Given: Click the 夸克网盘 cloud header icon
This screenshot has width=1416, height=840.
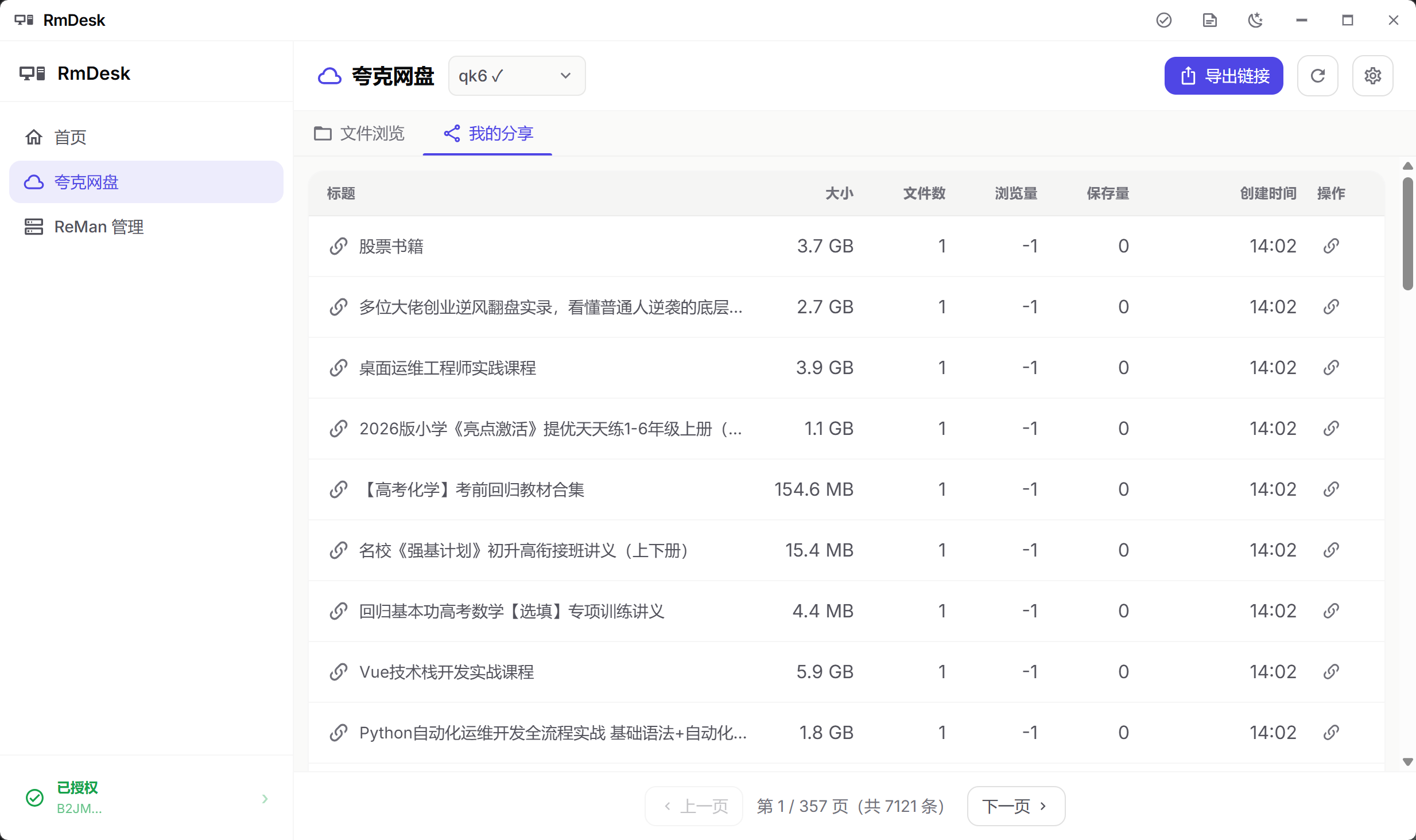Looking at the screenshot, I should (x=329, y=76).
